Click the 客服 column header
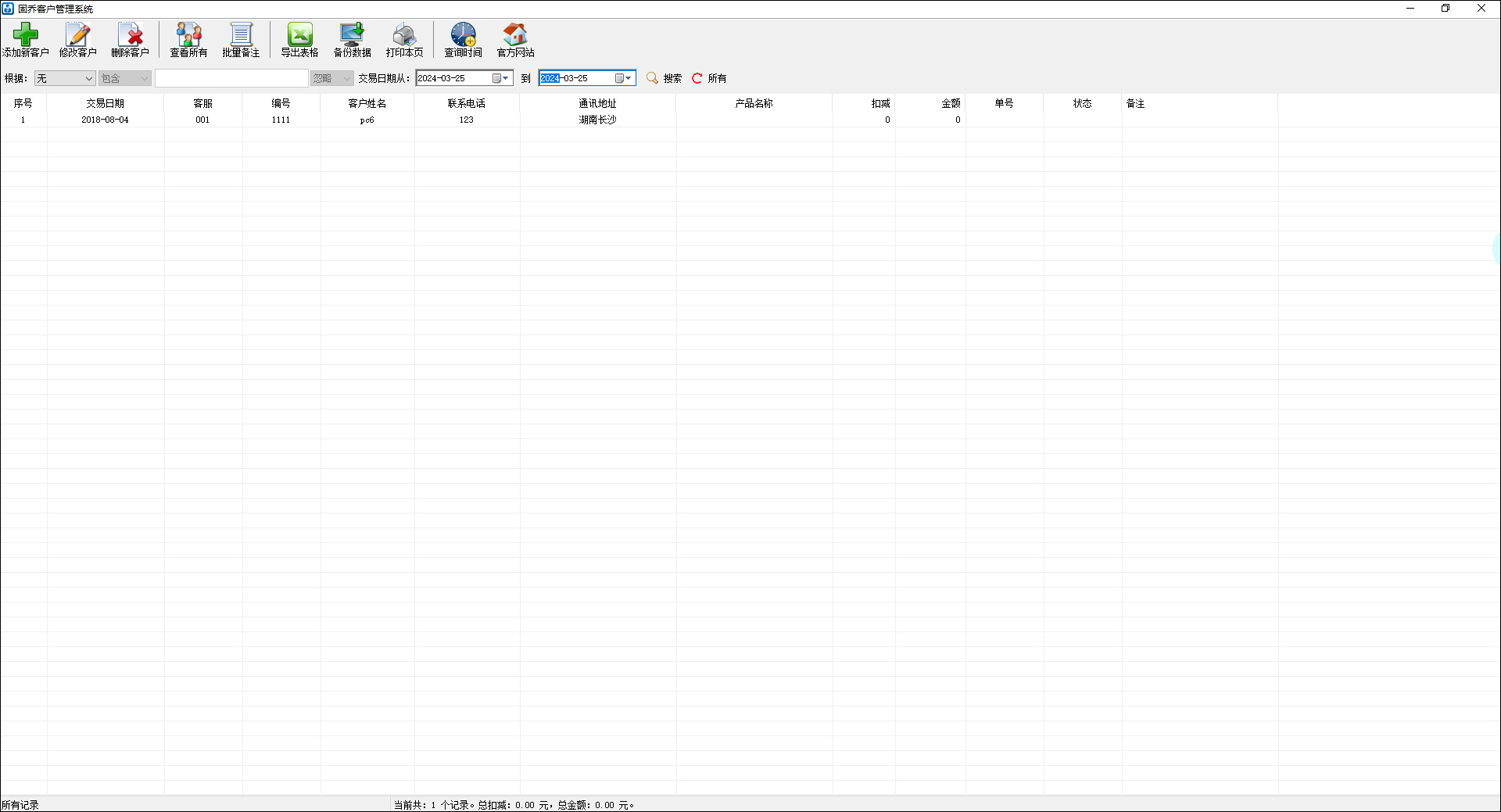Screen dimensions: 1501x812 (203, 103)
